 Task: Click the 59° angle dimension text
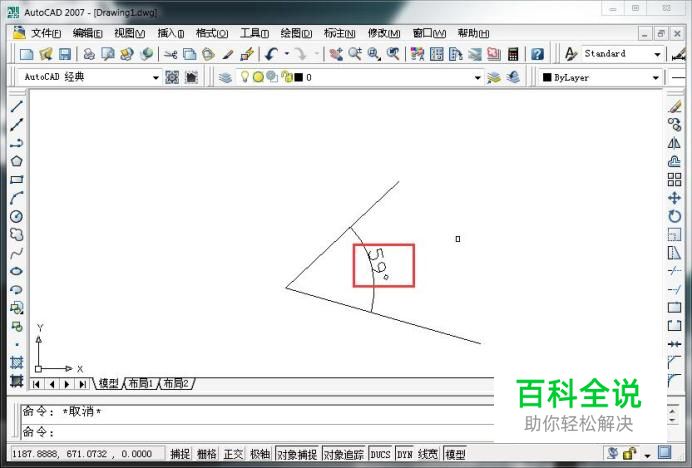pyautogui.click(x=379, y=264)
